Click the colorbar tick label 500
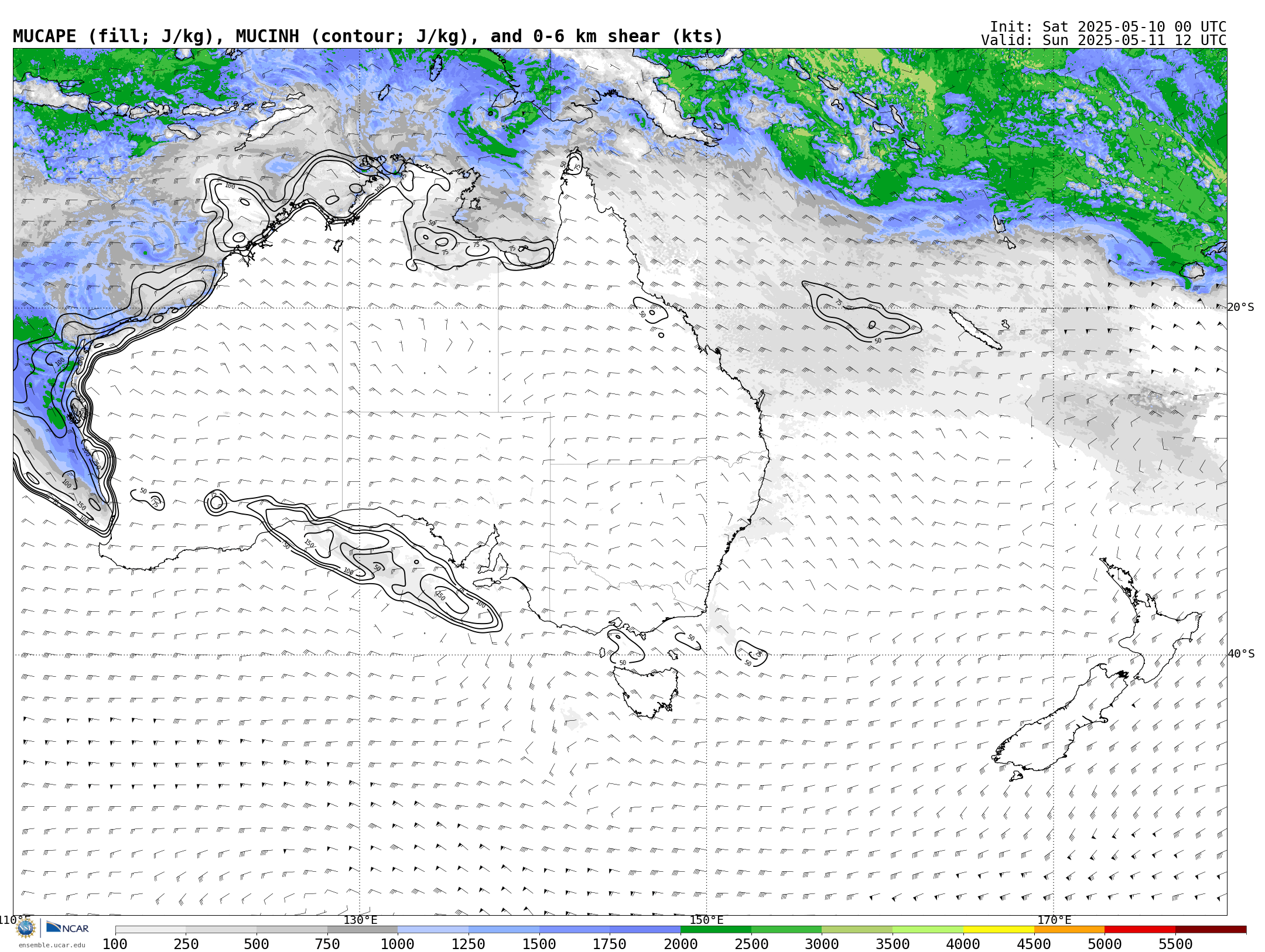 257,944
